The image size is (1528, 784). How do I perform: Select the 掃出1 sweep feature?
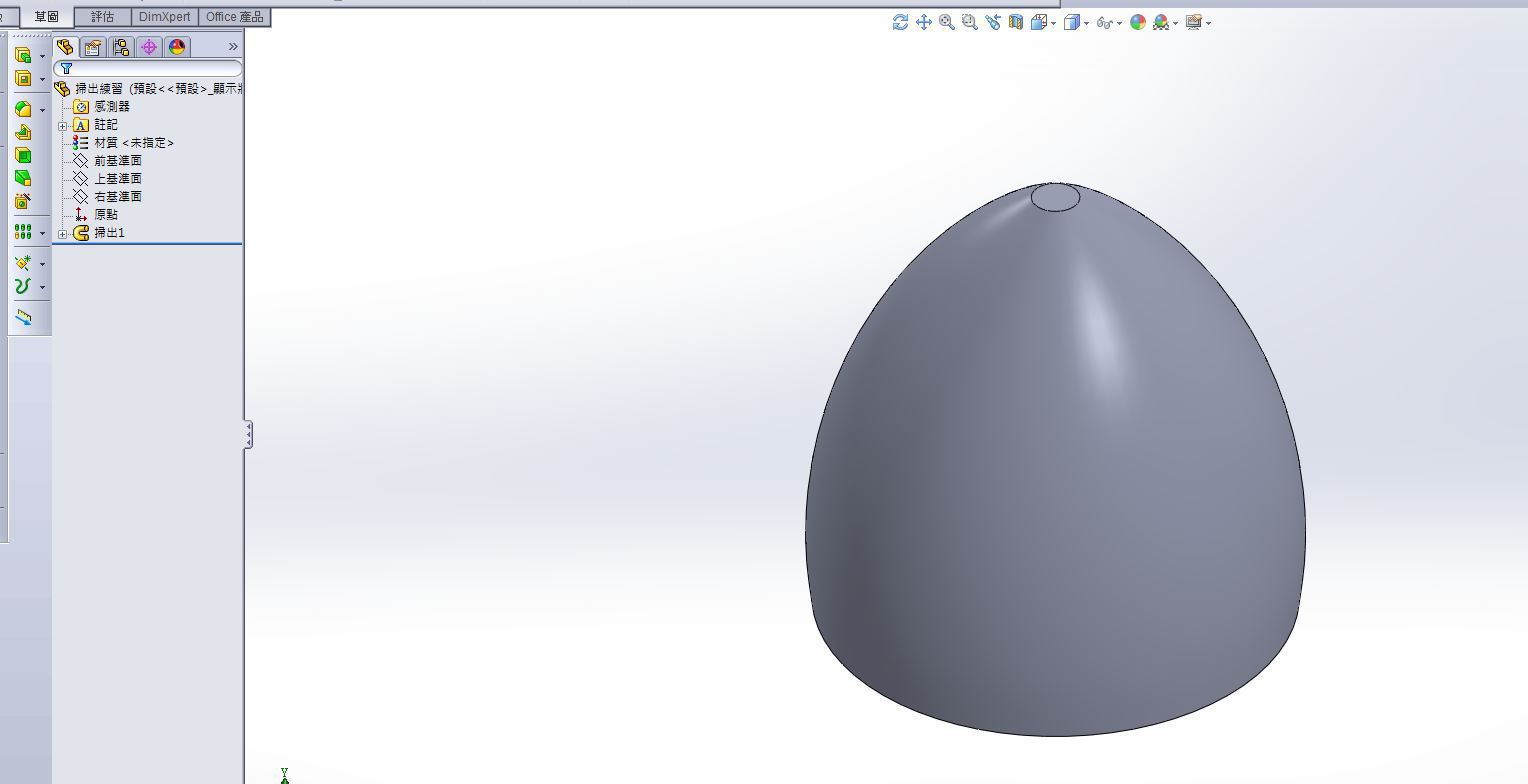99,232
